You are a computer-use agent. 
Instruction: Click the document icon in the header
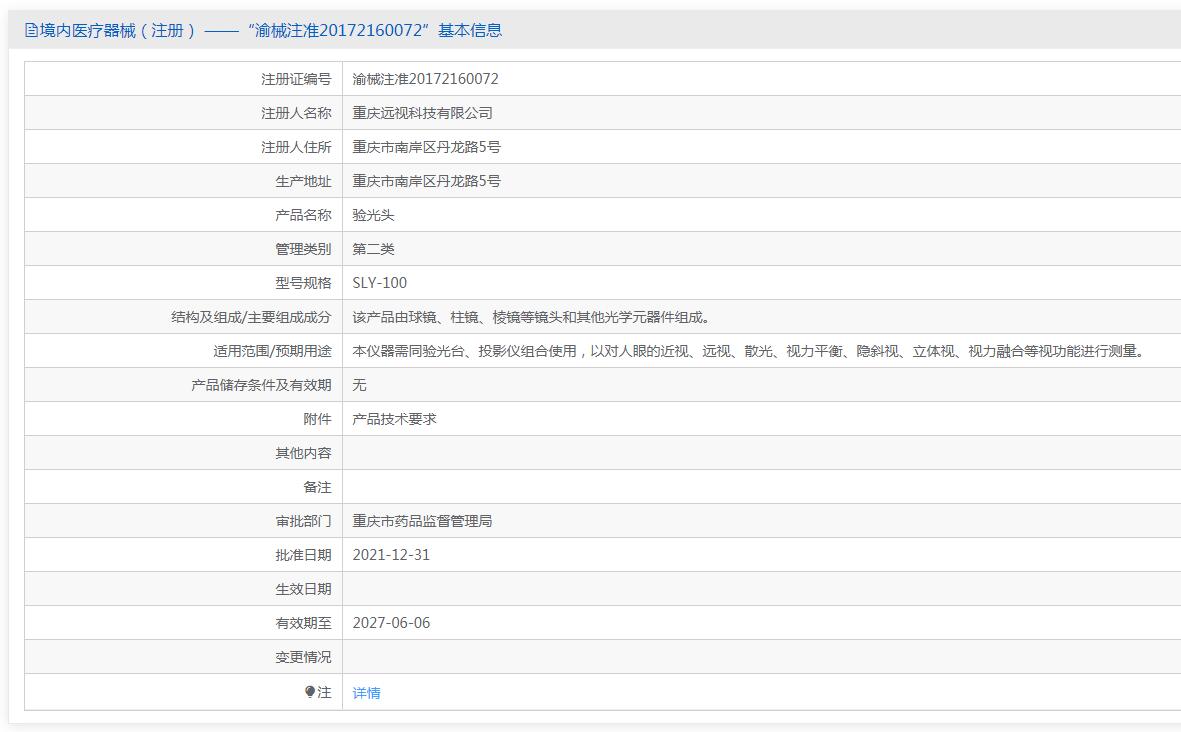31,30
